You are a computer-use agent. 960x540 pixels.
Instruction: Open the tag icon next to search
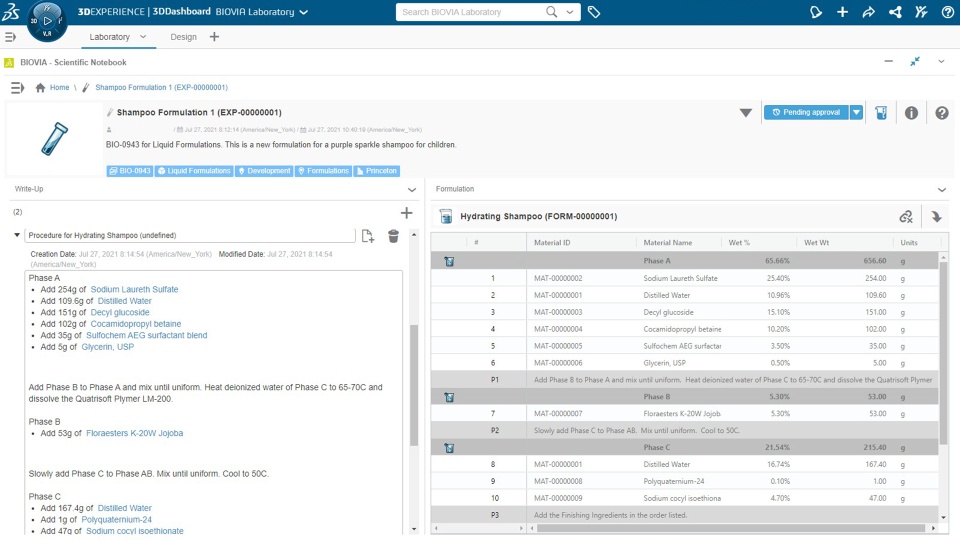(594, 12)
